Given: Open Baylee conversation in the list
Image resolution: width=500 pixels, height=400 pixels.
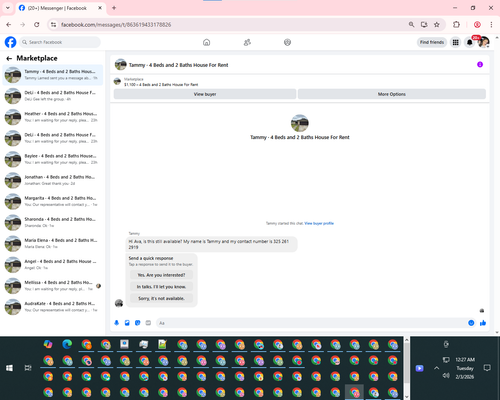Looking at the screenshot, I should (53, 159).
